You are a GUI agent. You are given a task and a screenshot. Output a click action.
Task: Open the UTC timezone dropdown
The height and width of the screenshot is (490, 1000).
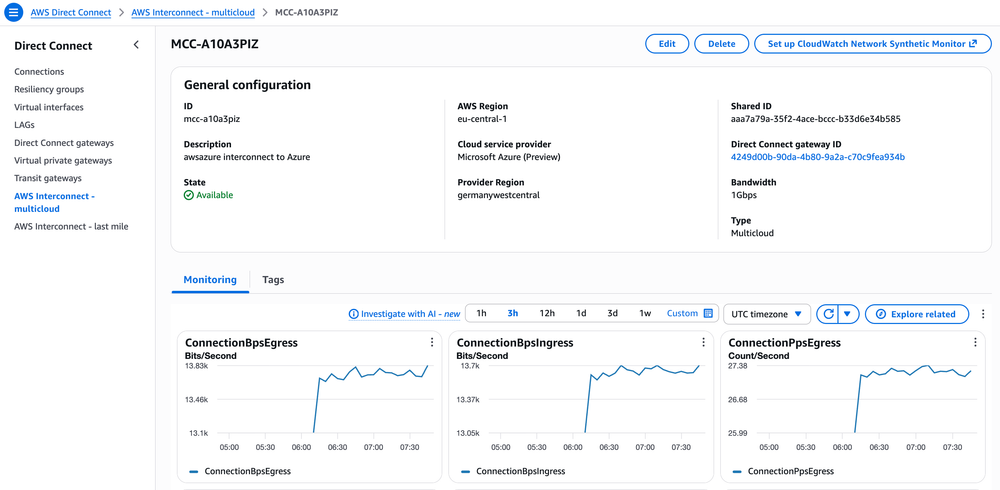[767, 314]
